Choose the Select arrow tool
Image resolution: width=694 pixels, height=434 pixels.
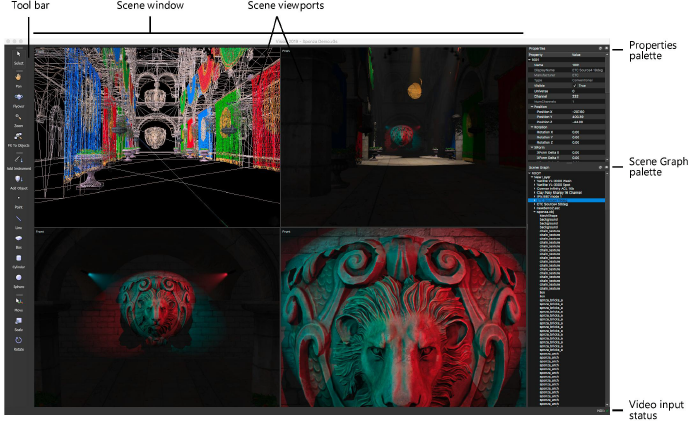coord(19,58)
